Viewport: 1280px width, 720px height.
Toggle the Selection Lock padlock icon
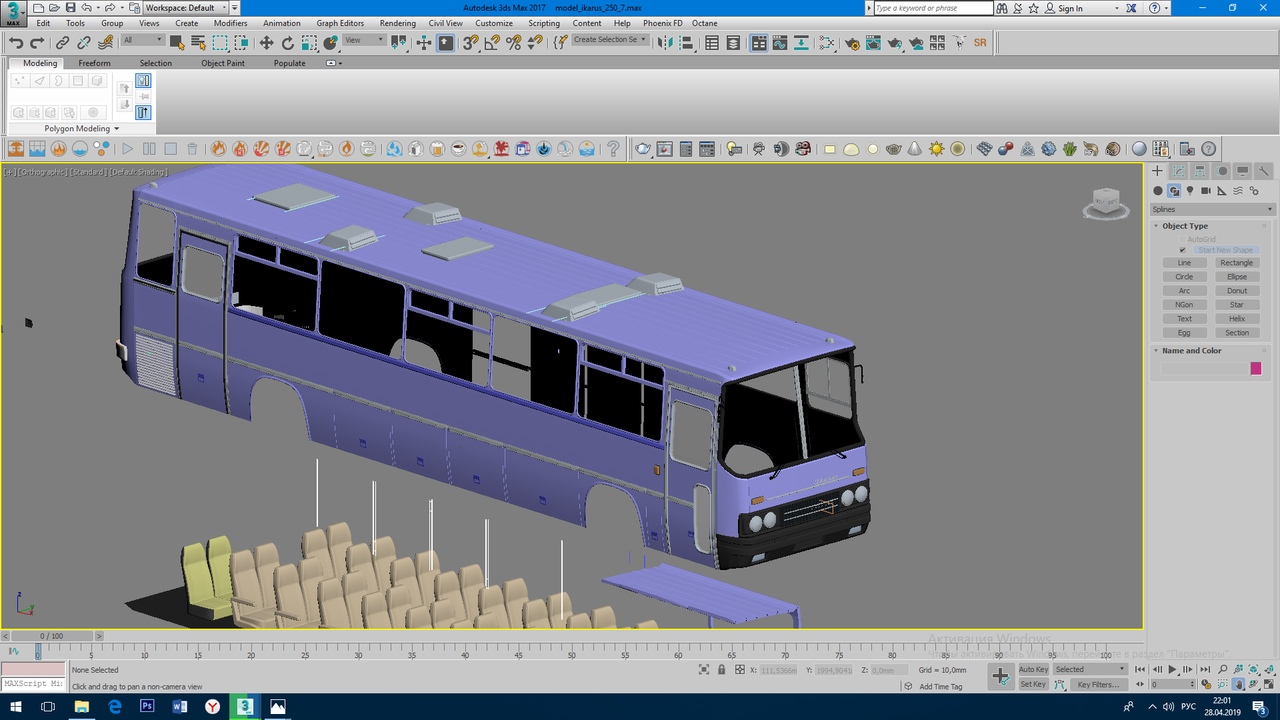(721, 670)
